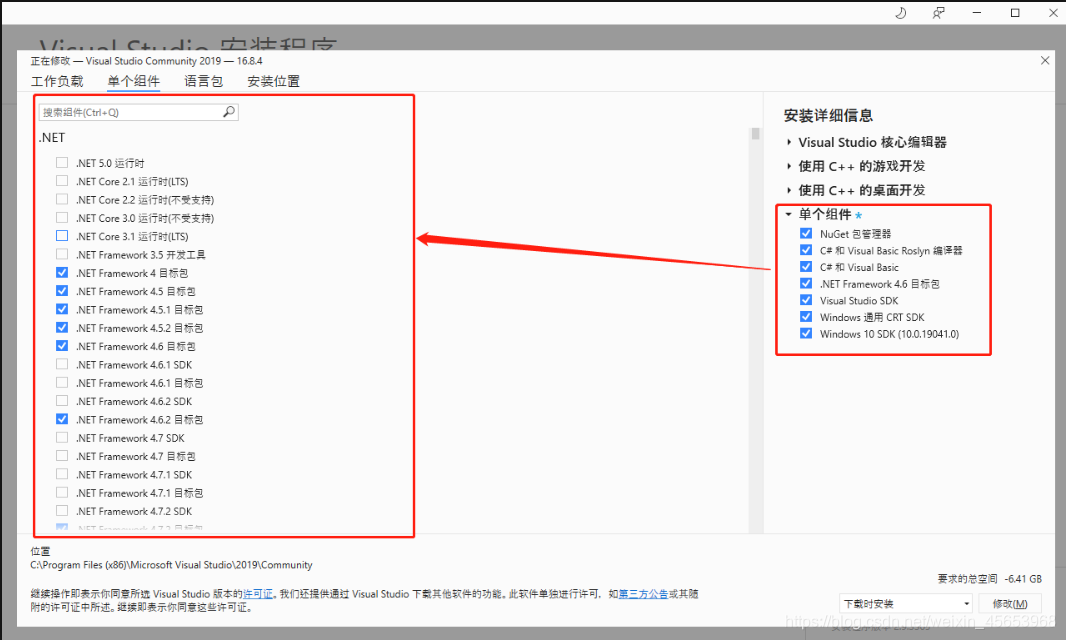Viewport: 1066px width, 640px height.
Task: Open the 许可证 link
Action: [x=258, y=594]
